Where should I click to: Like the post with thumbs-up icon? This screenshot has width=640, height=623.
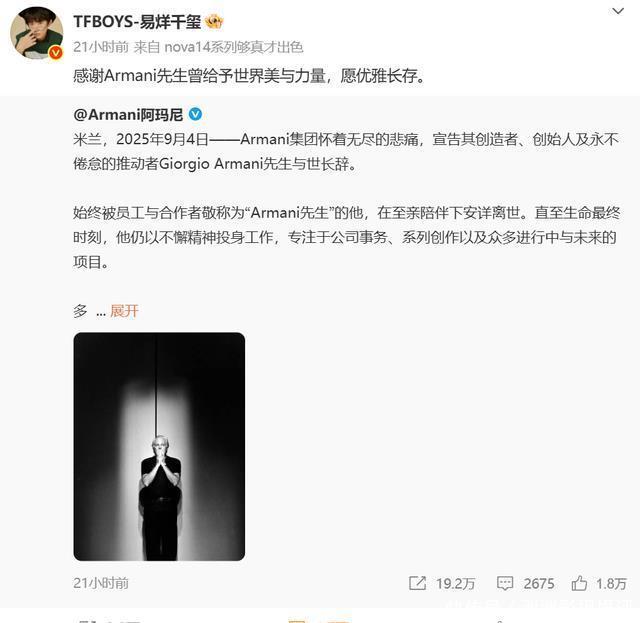[x=579, y=583]
